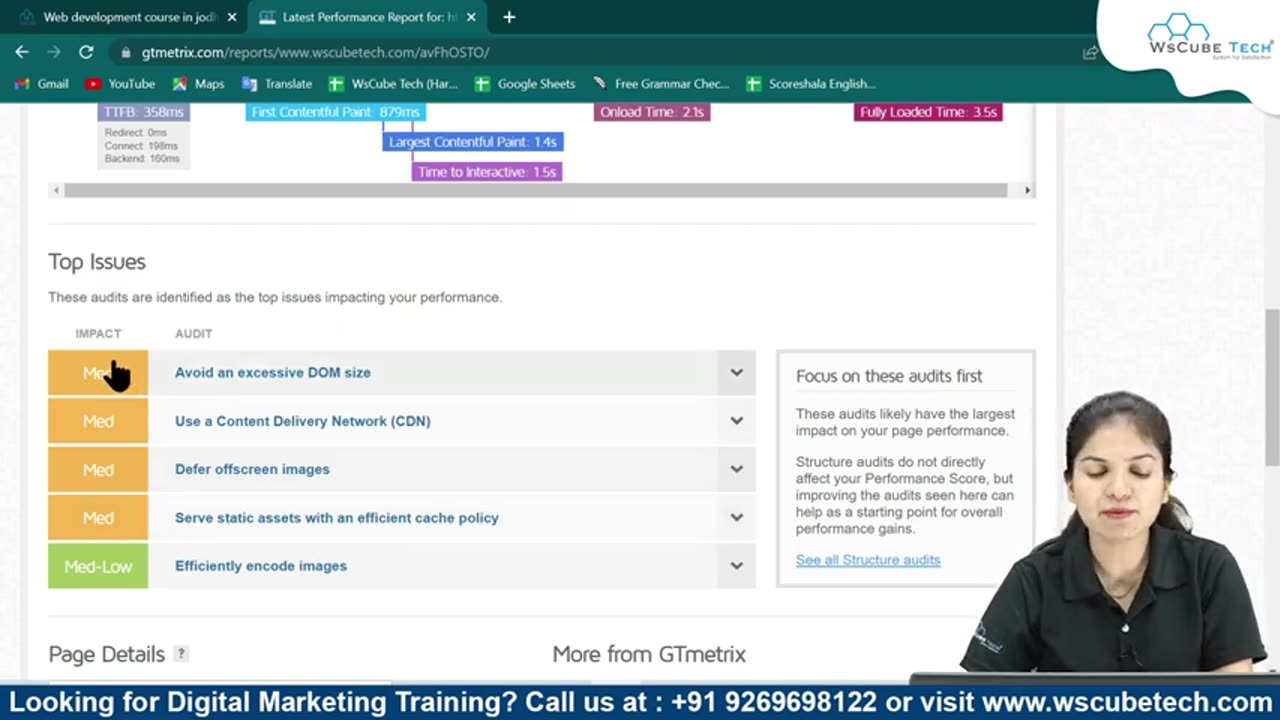Open Avoid an excessive DOM size link

click(272, 373)
